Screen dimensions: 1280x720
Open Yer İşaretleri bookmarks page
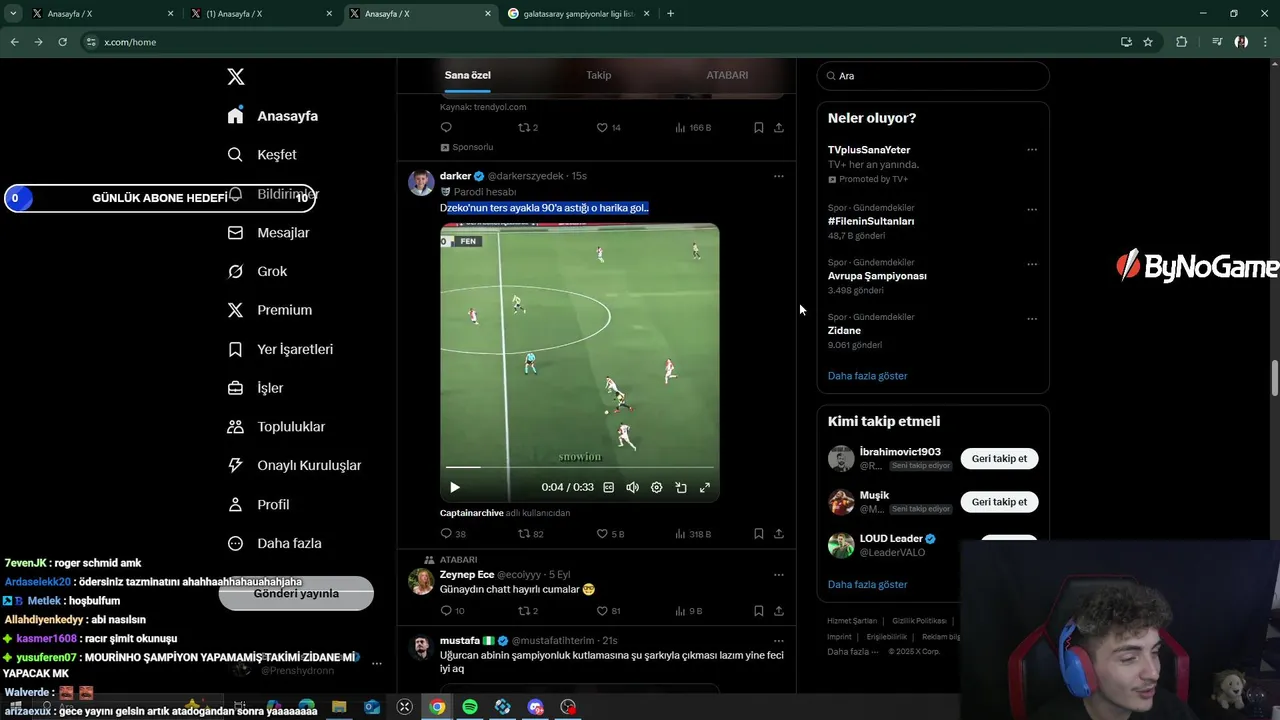(280, 350)
